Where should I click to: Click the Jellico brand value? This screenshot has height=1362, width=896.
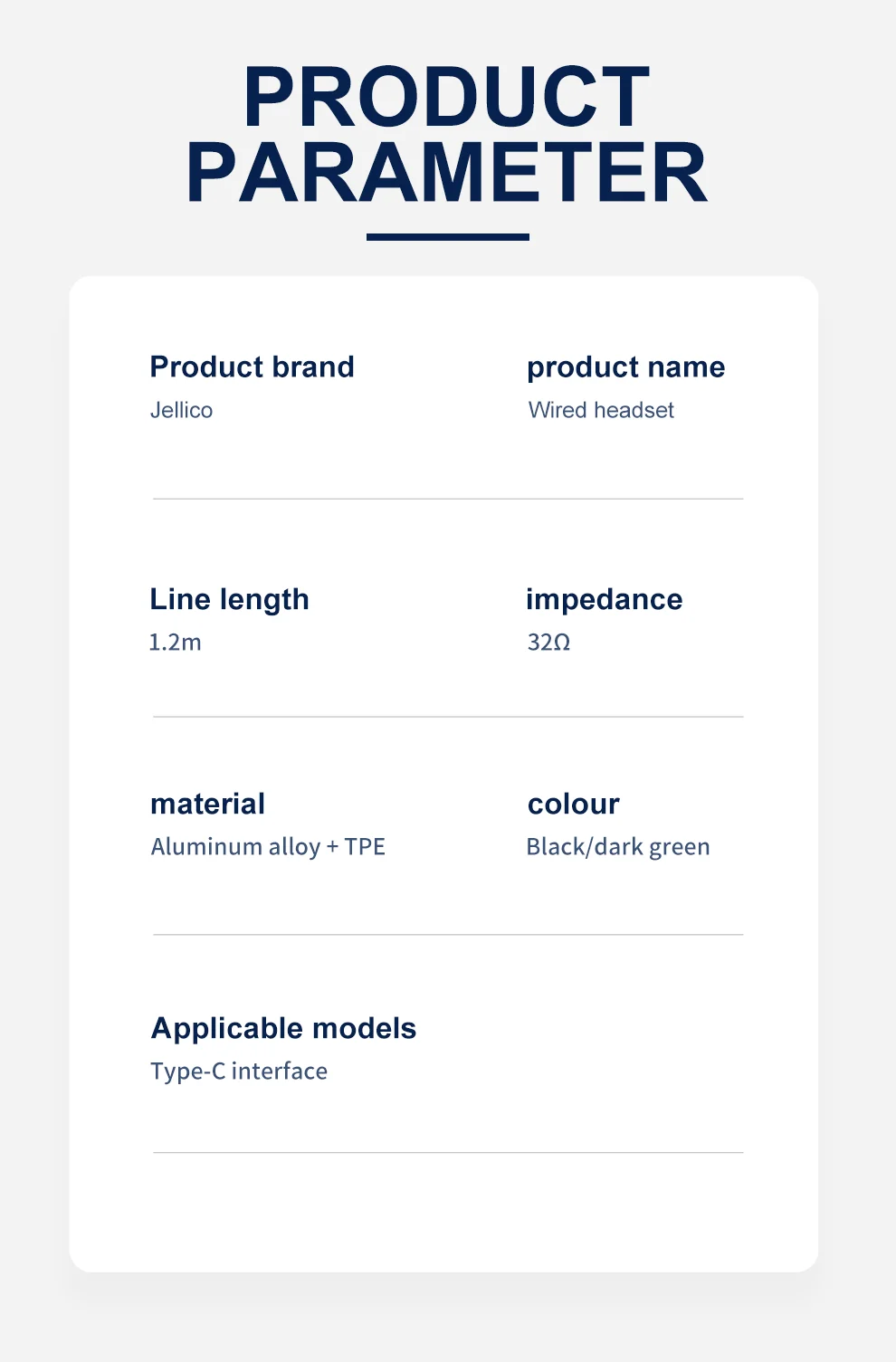(181, 410)
